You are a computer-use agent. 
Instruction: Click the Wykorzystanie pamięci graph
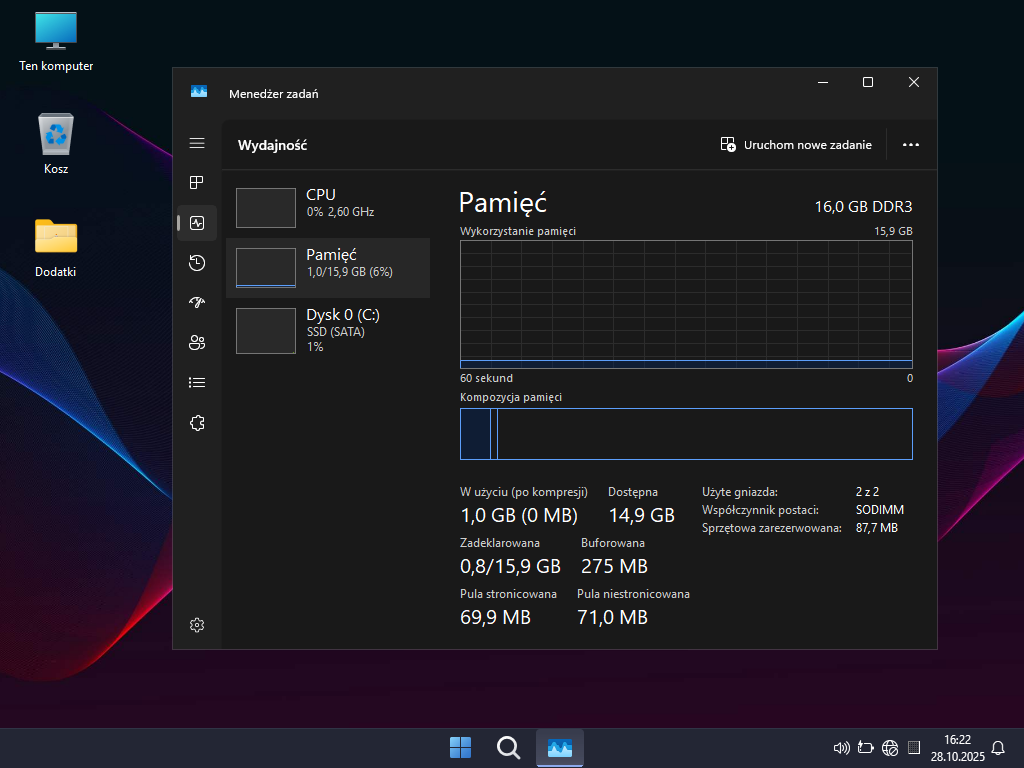686,304
